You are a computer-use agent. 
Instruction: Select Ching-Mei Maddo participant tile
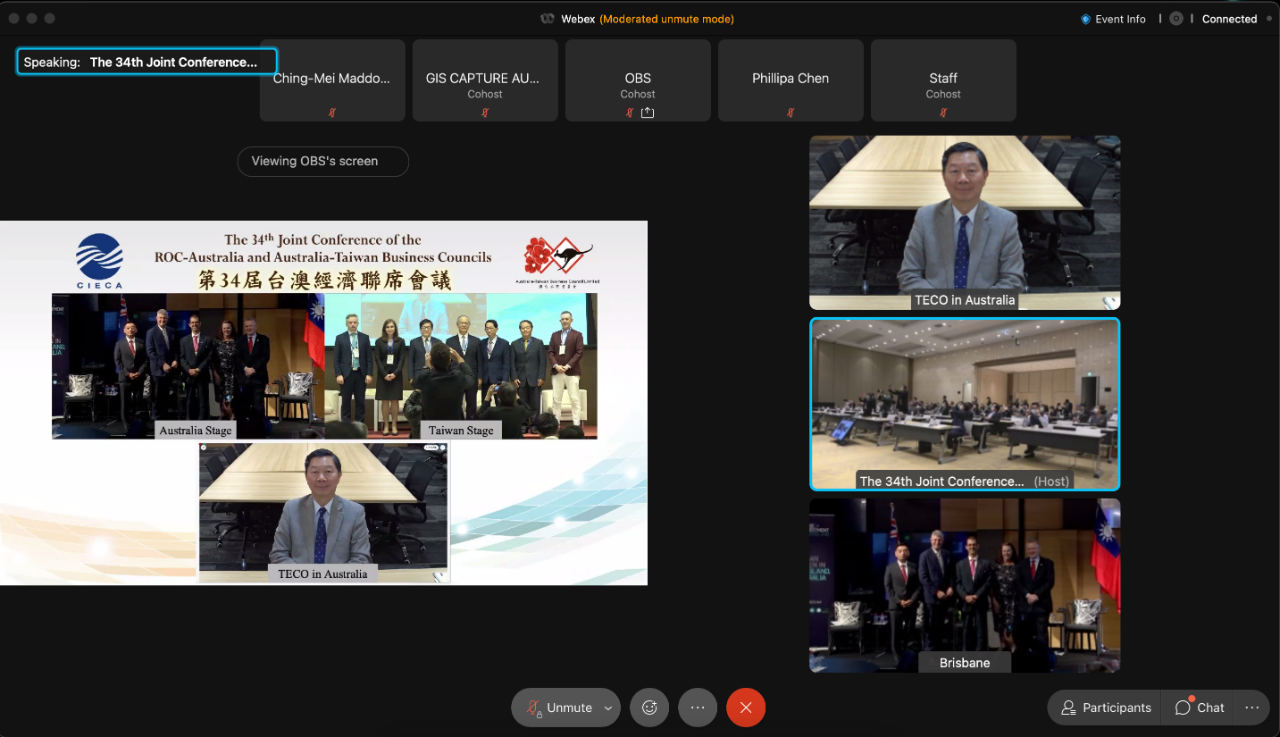(x=332, y=80)
